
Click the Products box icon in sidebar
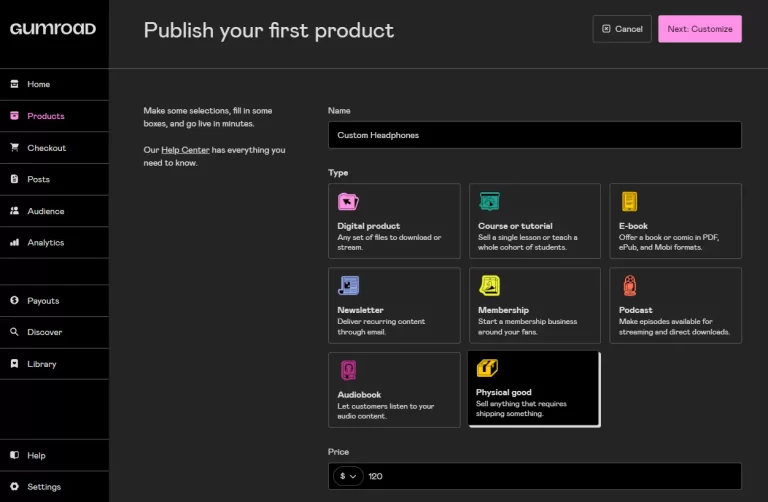click(15, 116)
